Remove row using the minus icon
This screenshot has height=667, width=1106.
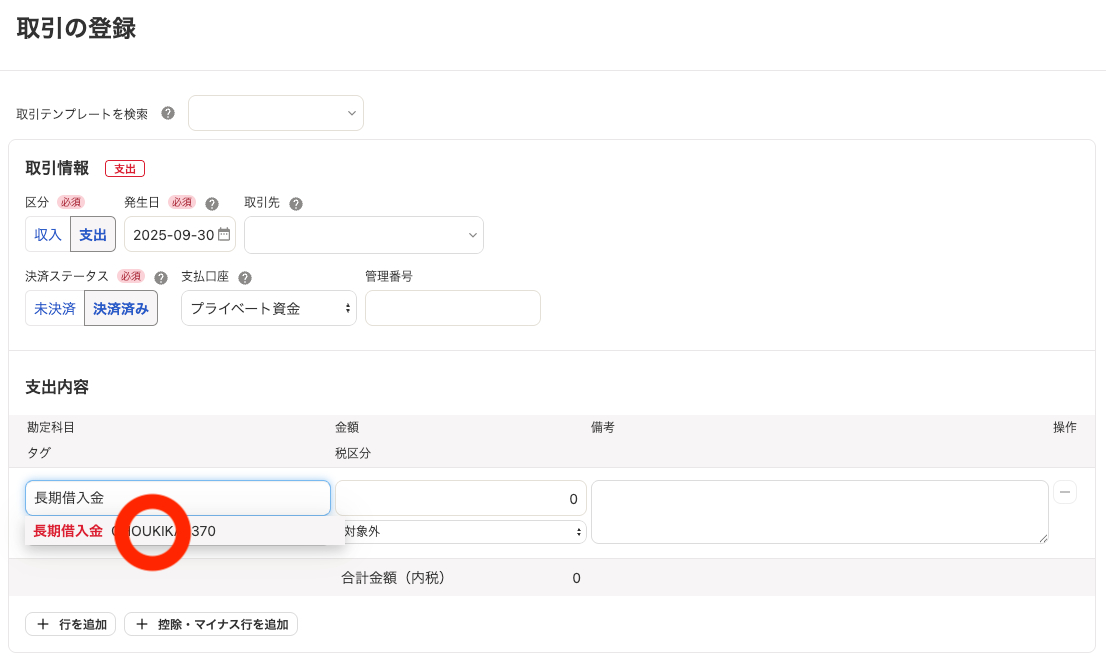(1065, 492)
